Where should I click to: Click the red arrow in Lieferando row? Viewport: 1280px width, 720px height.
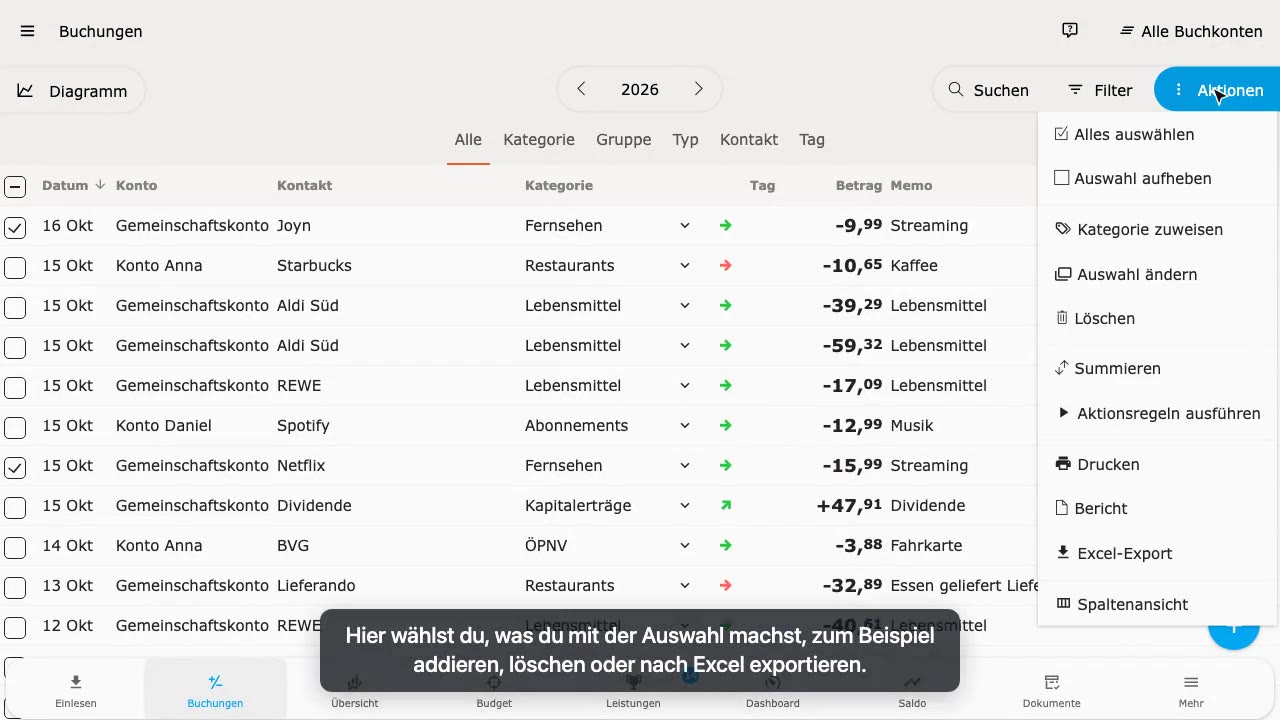726,586
